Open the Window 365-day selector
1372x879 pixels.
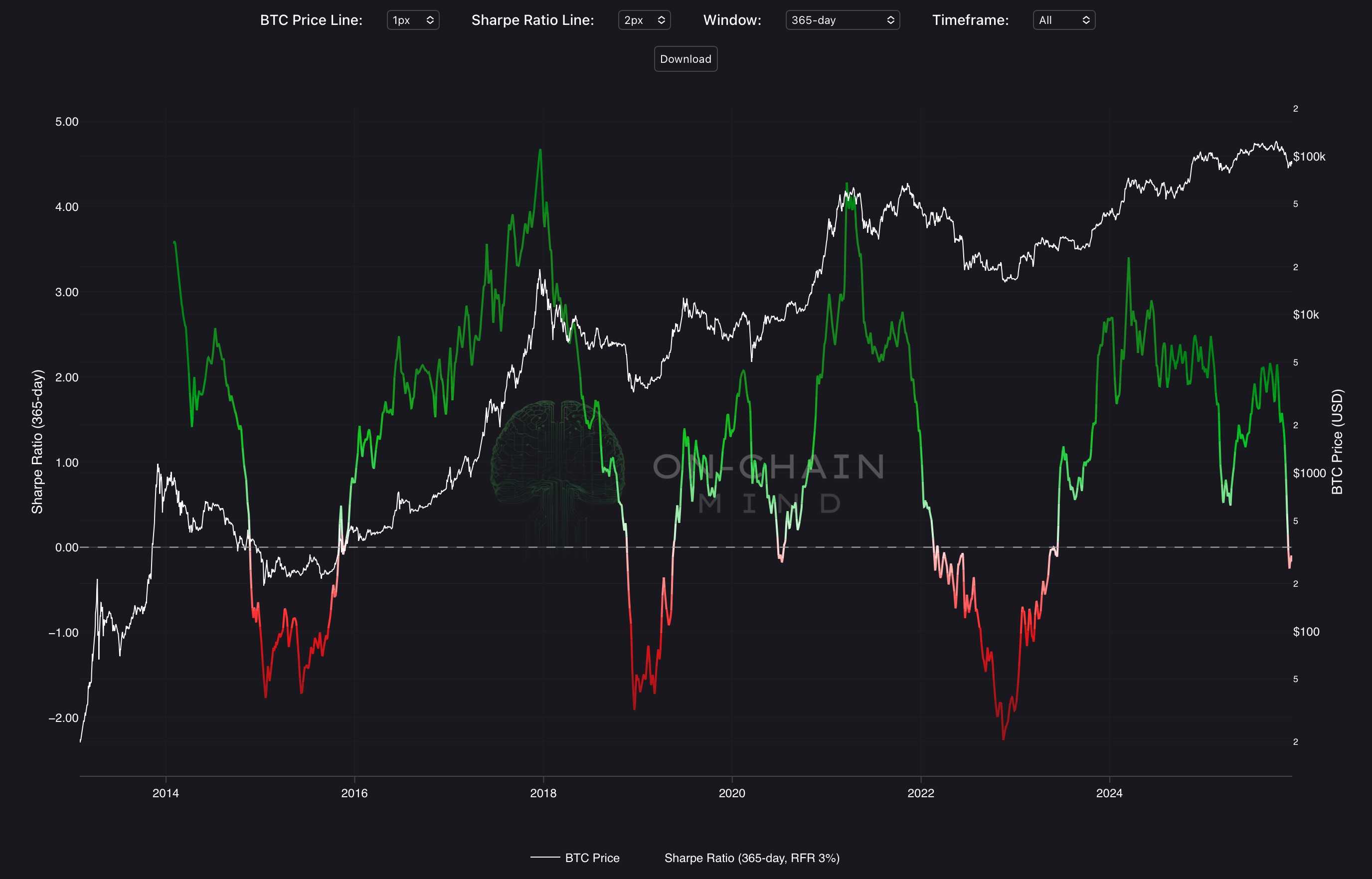[x=842, y=20]
